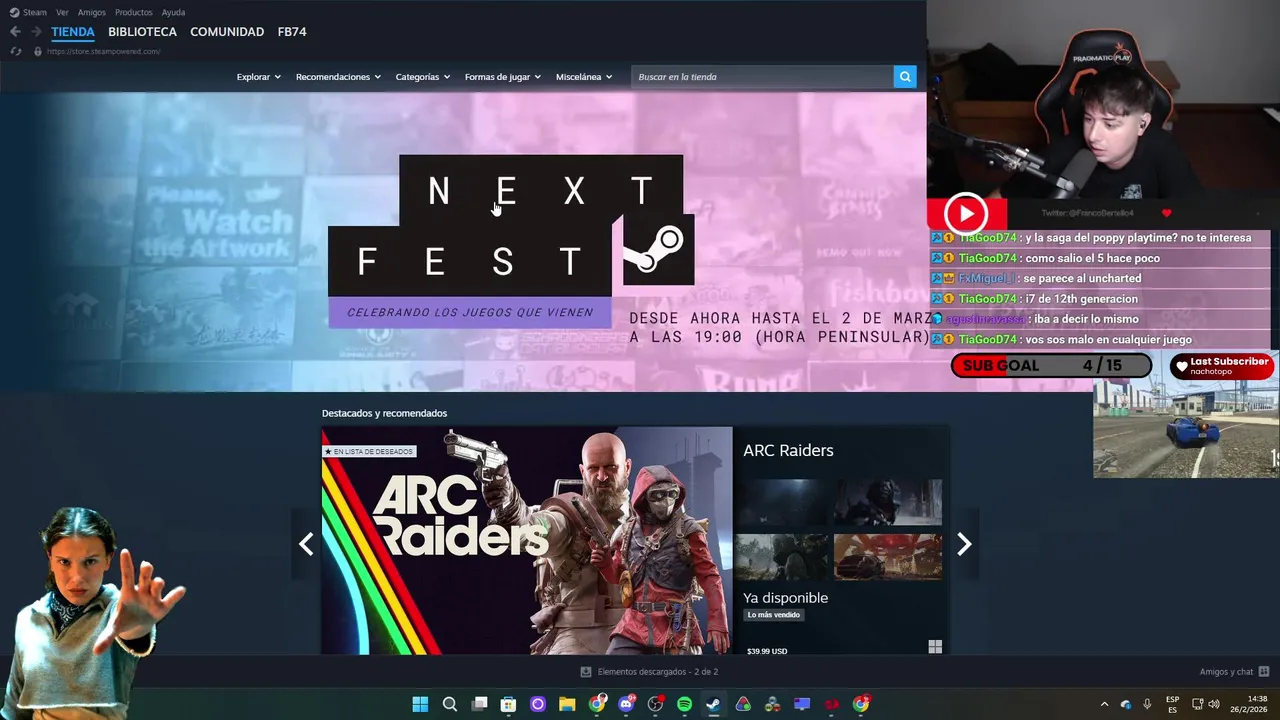This screenshot has height=720, width=1280.
Task: View the bottom-right ARC Raiders screenshot thumbnail
Action: click(888, 557)
